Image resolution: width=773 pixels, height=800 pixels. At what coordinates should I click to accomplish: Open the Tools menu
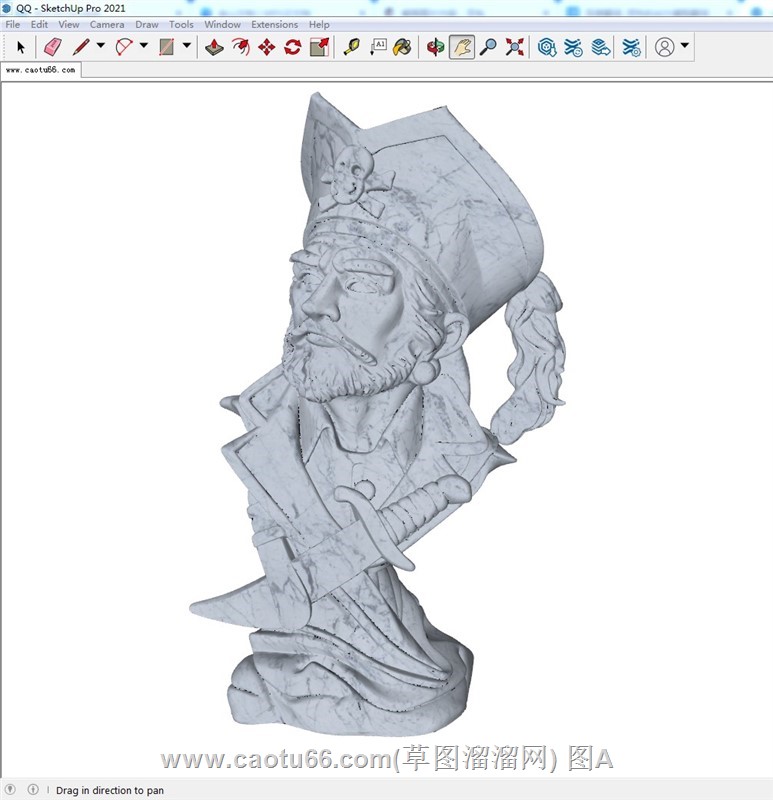(x=181, y=24)
